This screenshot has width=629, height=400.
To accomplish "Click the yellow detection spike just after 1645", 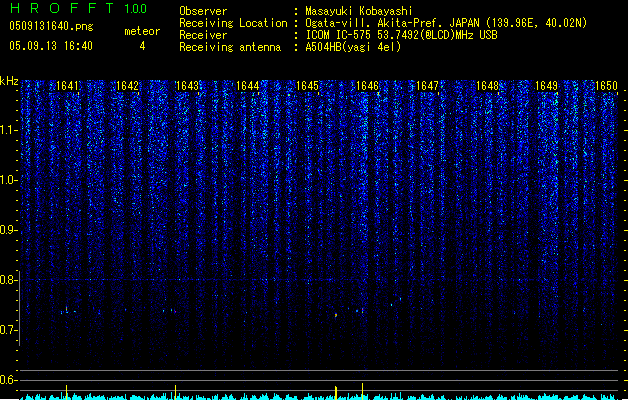I will click(336, 392).
